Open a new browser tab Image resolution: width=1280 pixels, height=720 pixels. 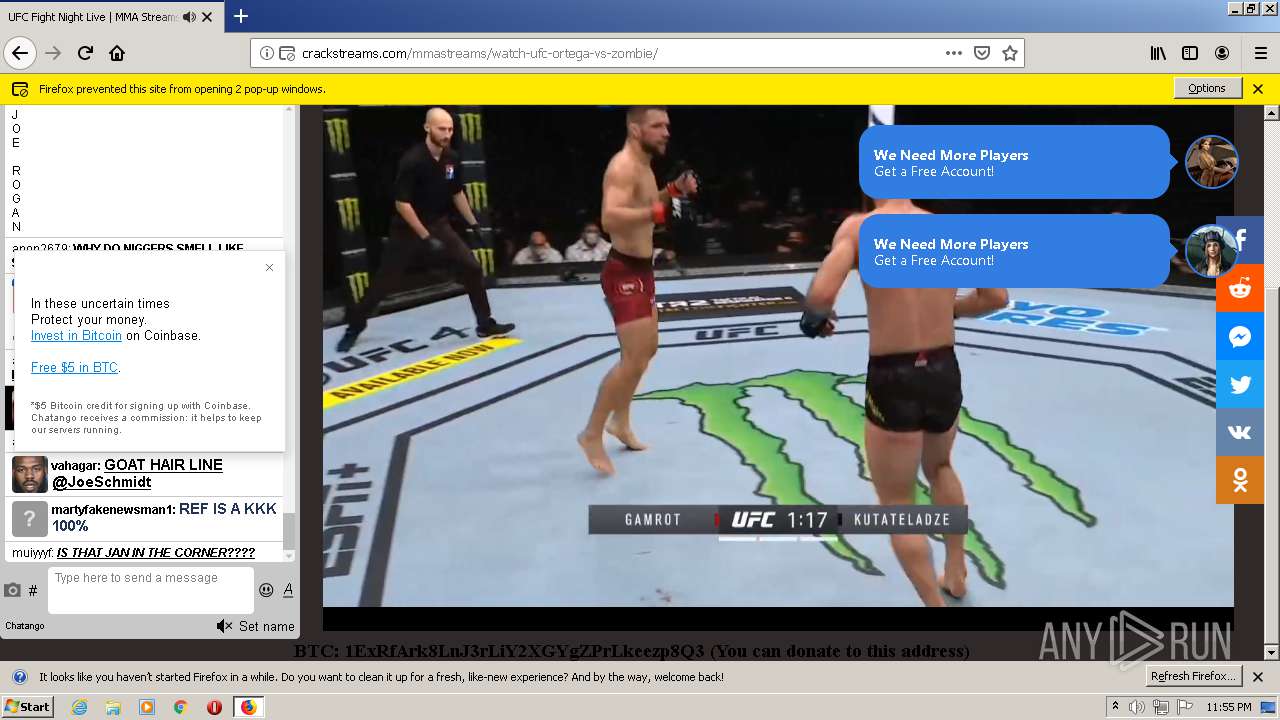(240, 16)
